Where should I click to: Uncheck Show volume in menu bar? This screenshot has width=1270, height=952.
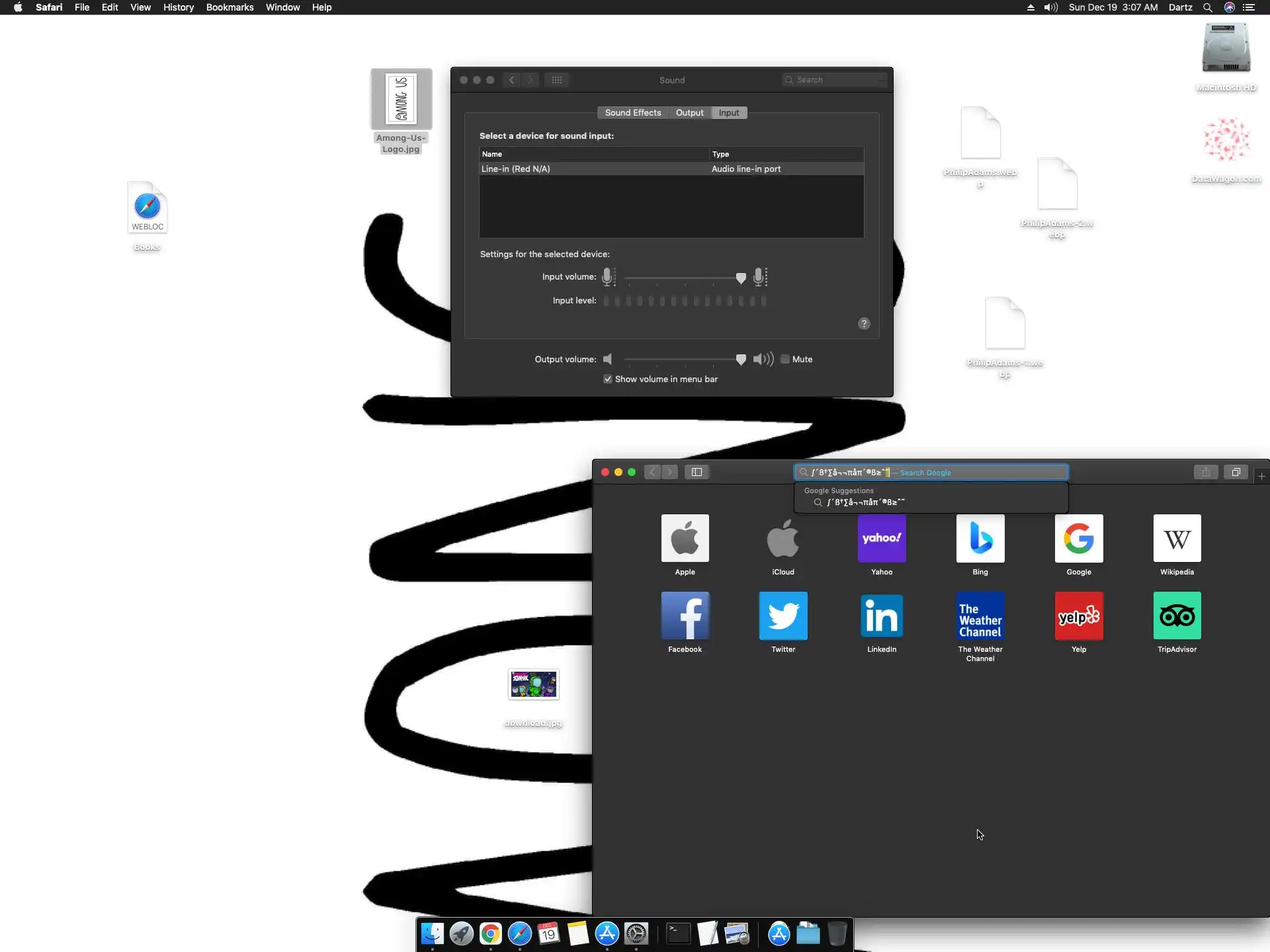tap(607, 379)
